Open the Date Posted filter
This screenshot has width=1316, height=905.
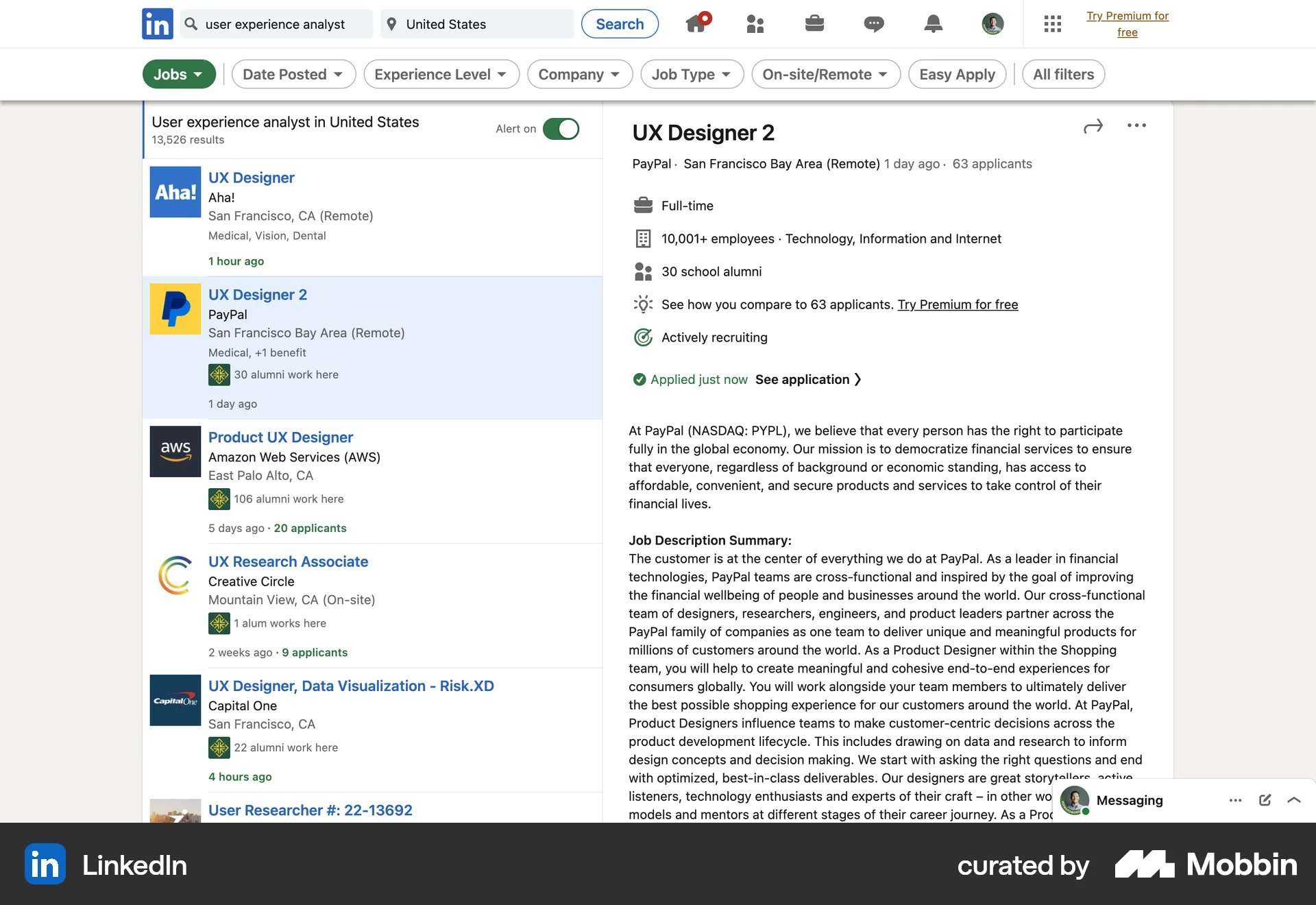coord(293,74)
